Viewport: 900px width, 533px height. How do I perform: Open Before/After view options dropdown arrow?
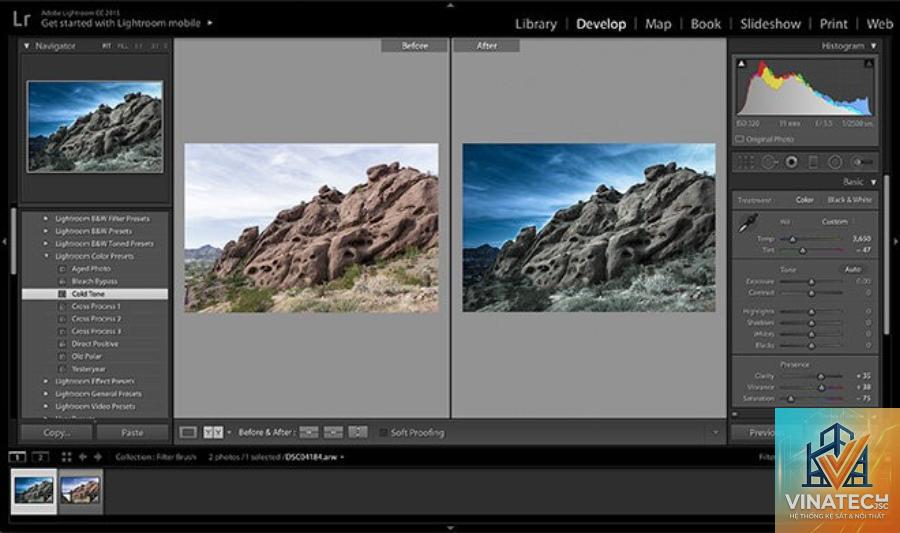(229, 432)
